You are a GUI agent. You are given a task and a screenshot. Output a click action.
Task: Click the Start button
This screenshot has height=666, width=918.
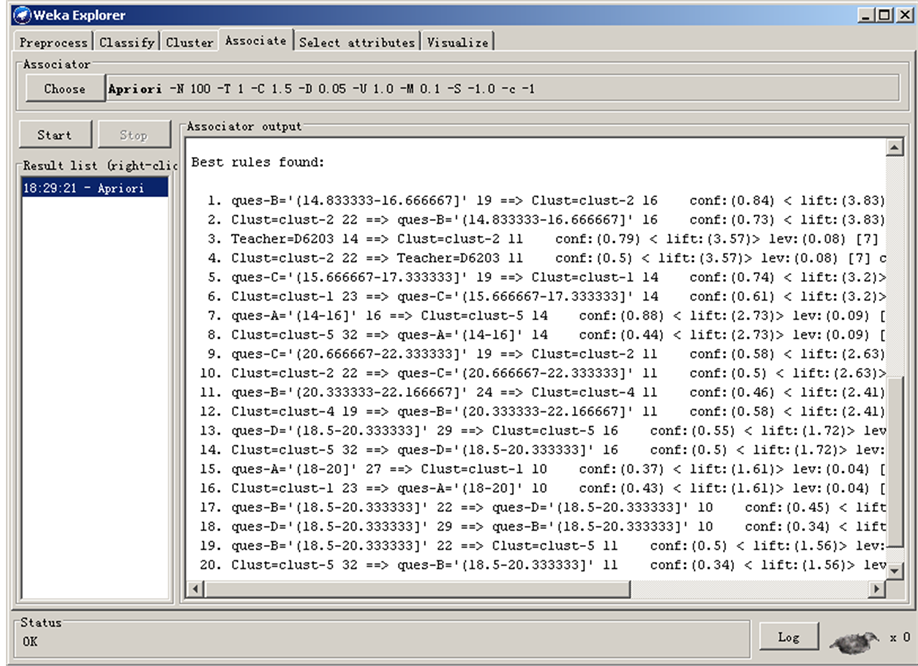(54, 135)
